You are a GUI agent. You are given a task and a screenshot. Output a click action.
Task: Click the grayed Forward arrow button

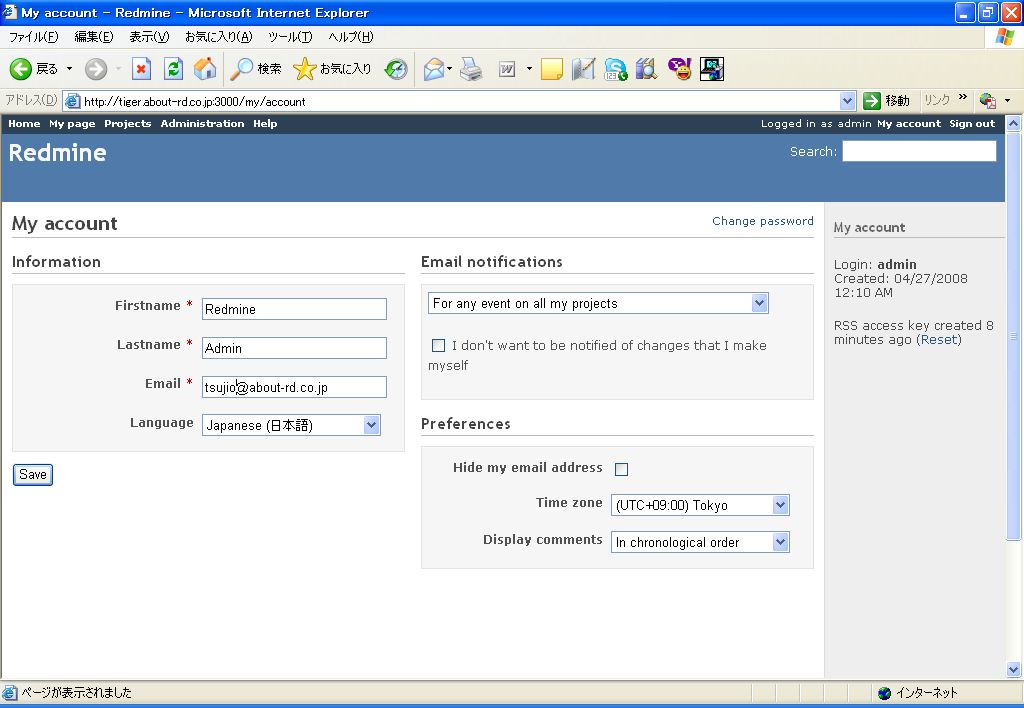tap(96, 69)
